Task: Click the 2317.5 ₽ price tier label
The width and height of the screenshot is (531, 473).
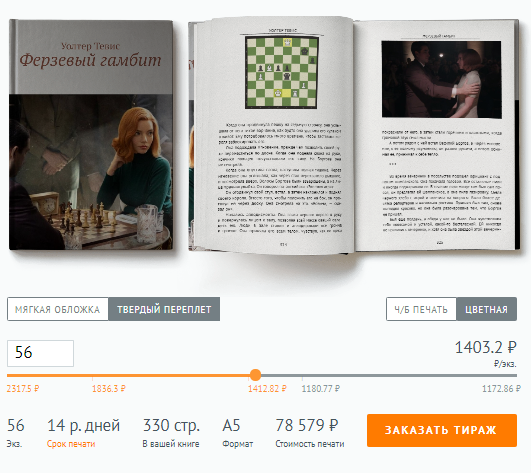Action: (x=23, y=388)
